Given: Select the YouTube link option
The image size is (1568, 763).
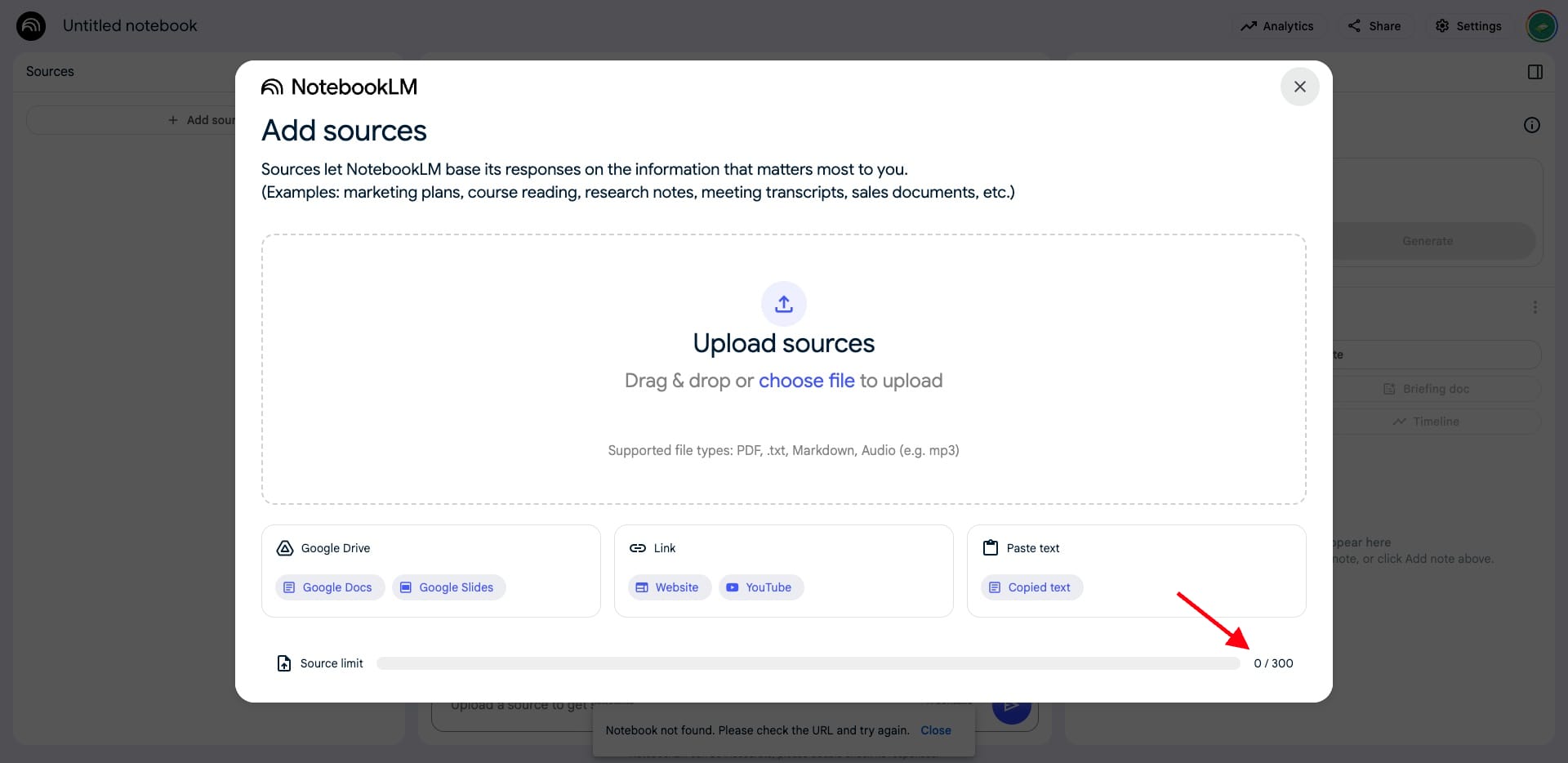Looking at the screenshot, I should [760, 587].
